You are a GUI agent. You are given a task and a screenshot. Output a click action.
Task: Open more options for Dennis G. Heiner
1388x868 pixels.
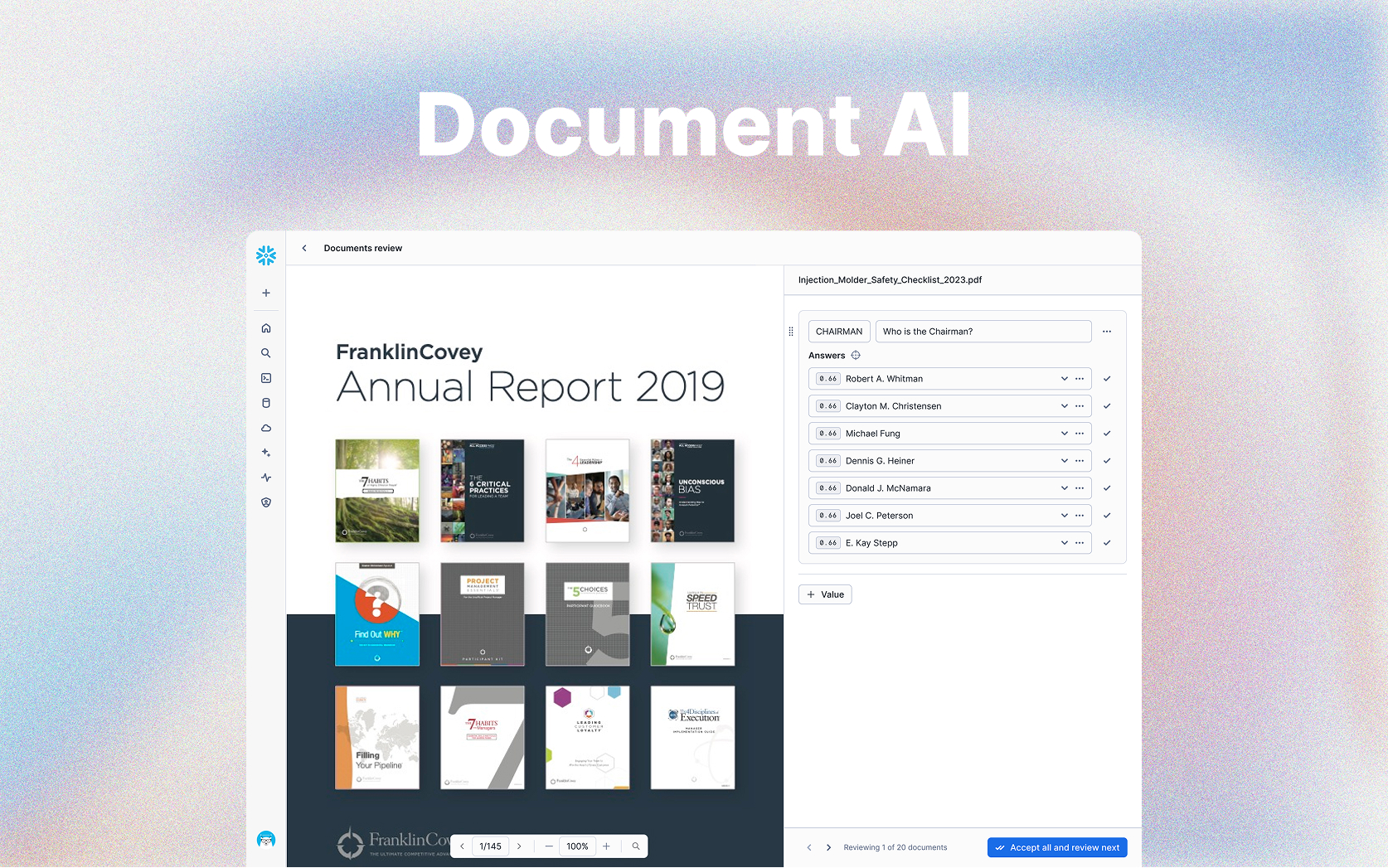(1080, 461)
